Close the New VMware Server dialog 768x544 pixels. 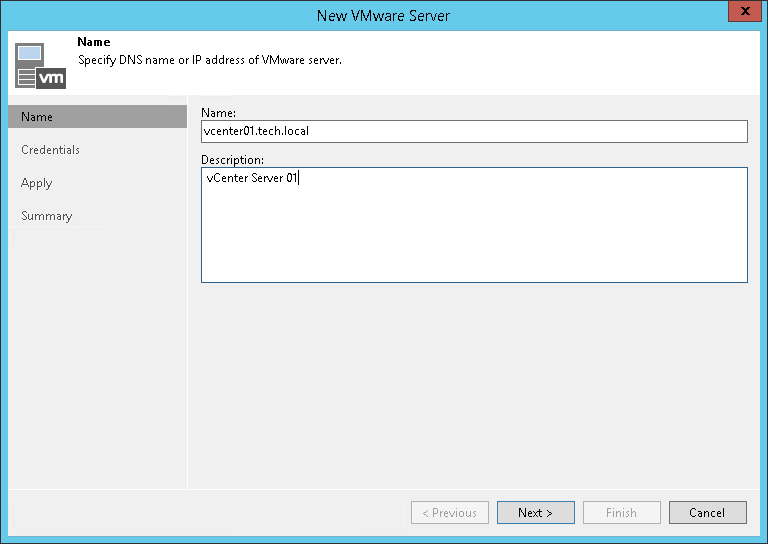(744, 11)
